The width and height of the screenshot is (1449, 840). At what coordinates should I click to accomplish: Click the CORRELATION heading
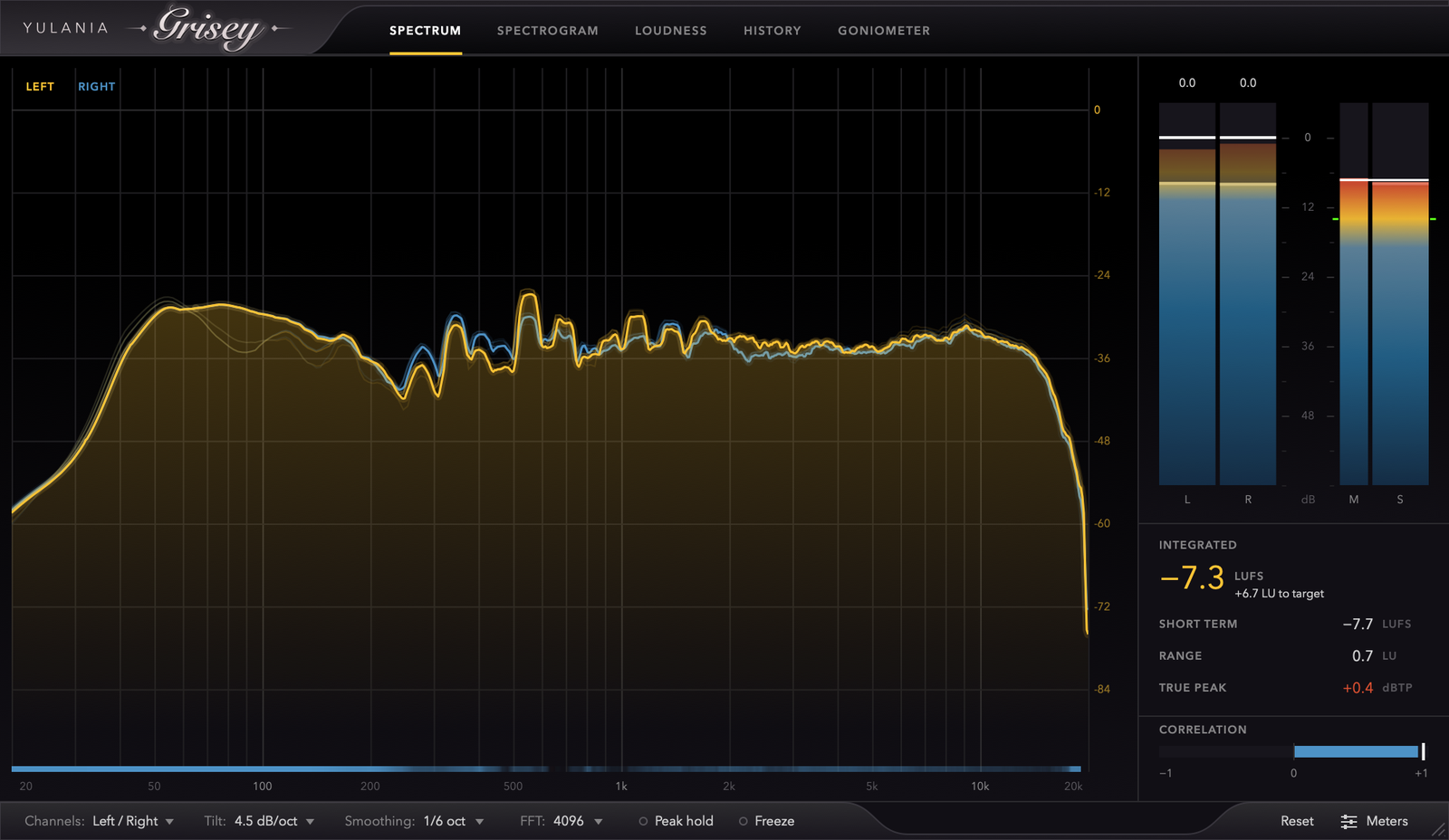click(1203, 730)
